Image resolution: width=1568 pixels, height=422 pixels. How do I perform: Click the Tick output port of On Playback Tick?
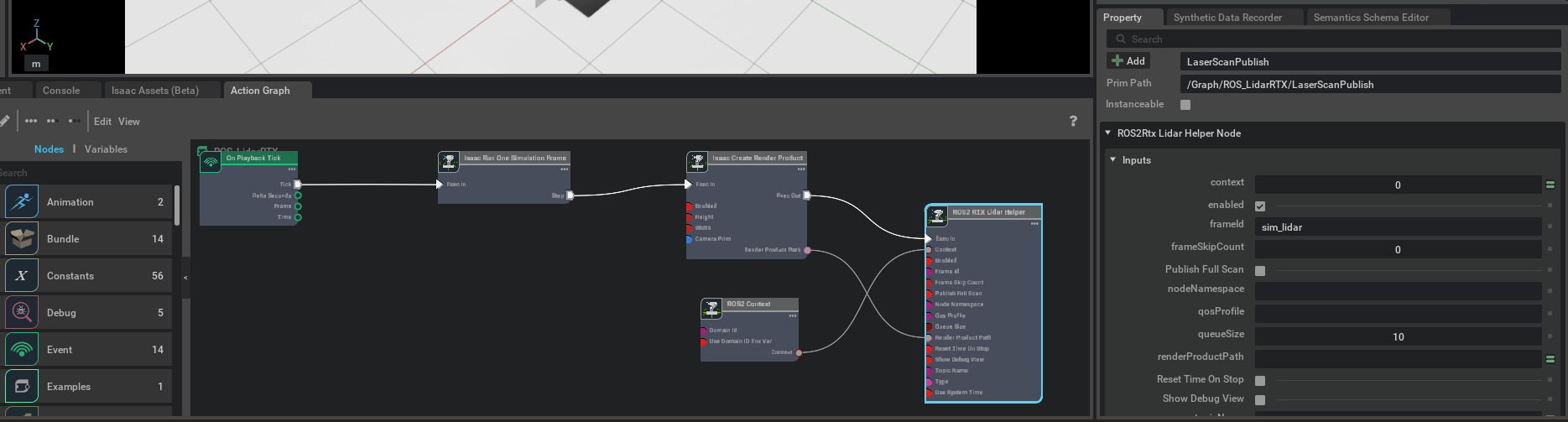pos(297,185)
